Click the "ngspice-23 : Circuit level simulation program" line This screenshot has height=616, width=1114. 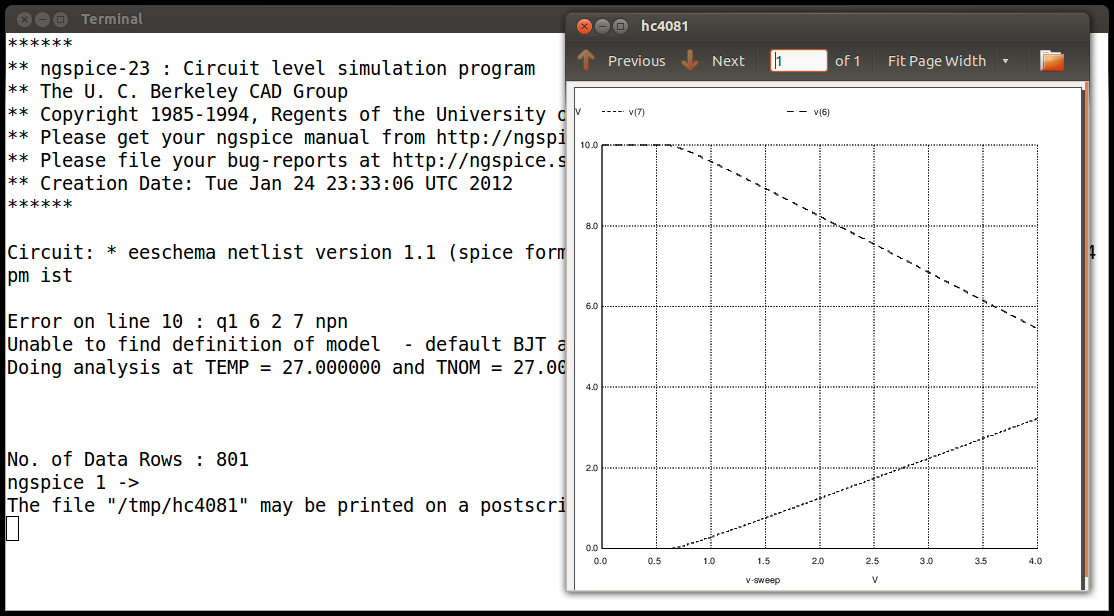point(271,69)
